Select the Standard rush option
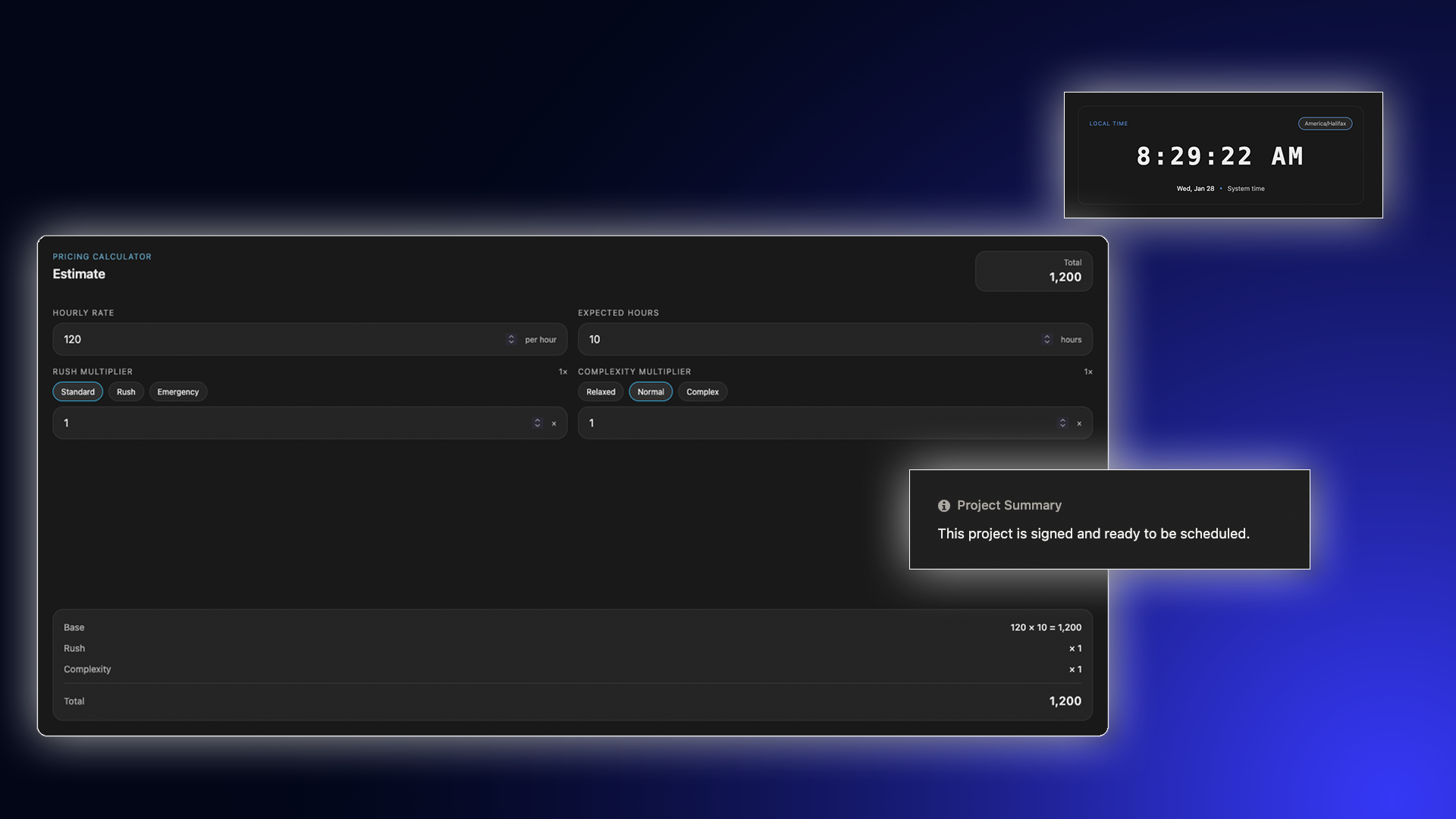Screen dimensions: 1456x819 (x=77, y=392)
